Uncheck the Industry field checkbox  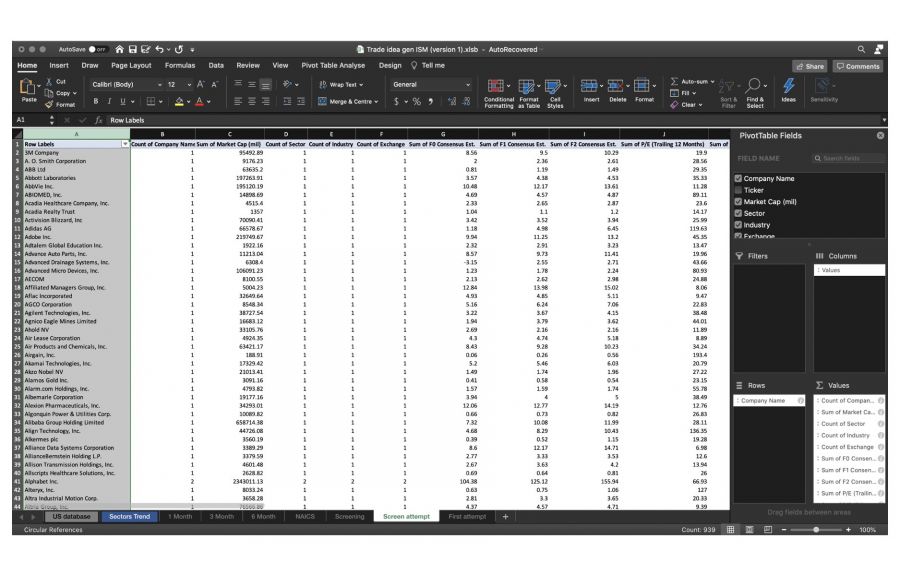738,225
